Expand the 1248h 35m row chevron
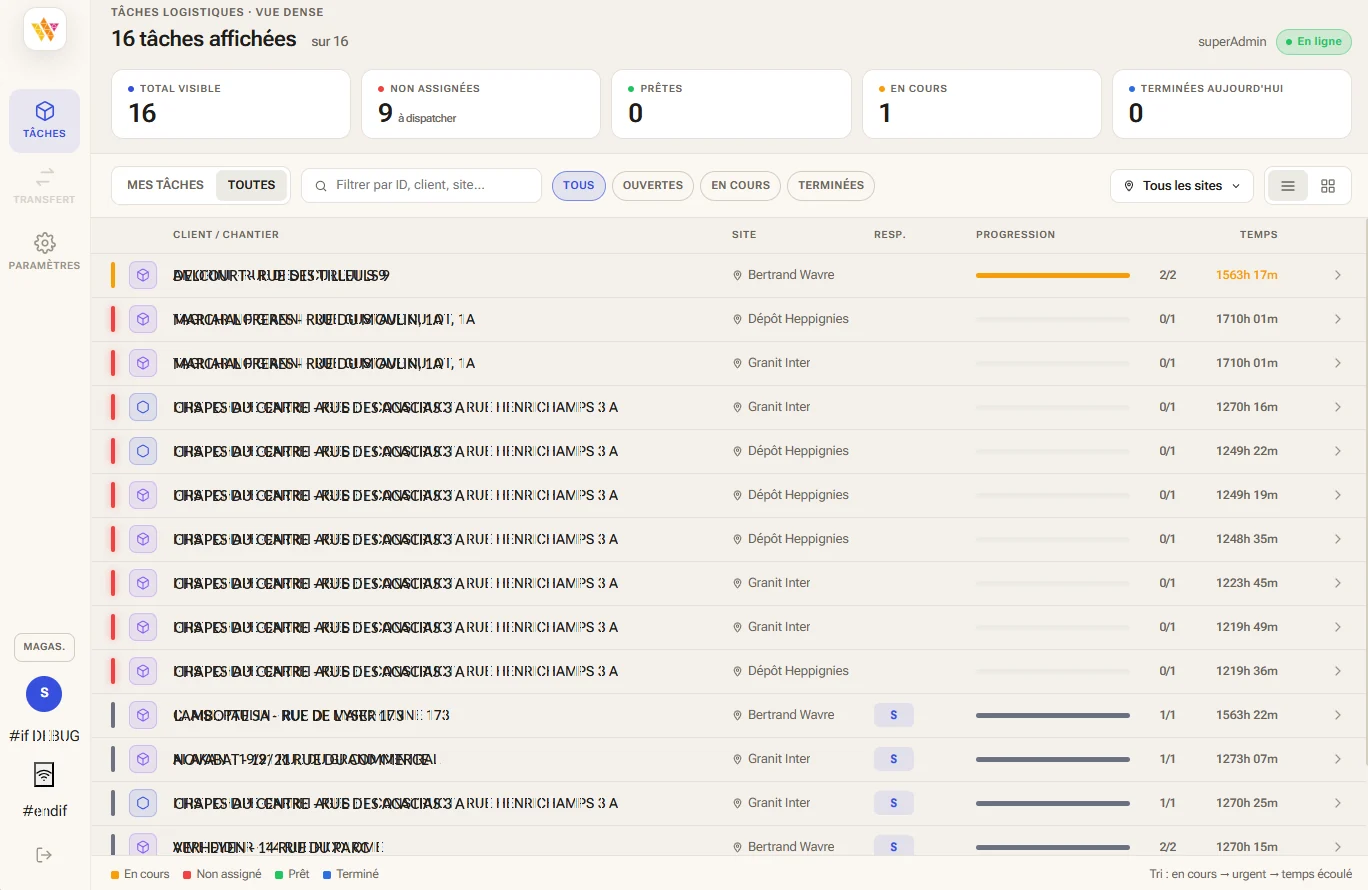Image resolution: width=1368 pixels, height=890 pixels. pos(1338,539)
